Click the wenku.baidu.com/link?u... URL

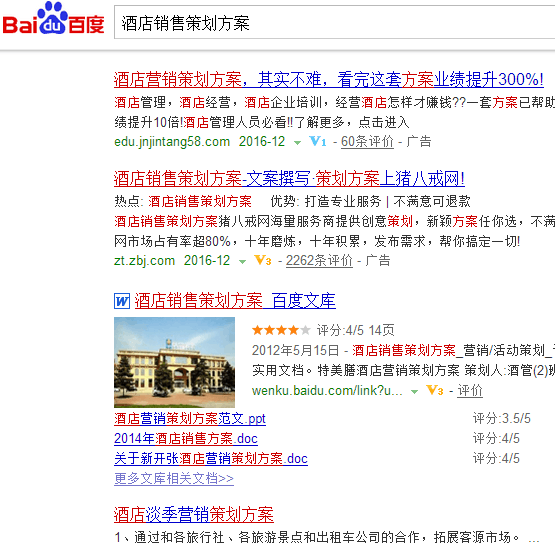pyautogui.click(x=327, y=391)
